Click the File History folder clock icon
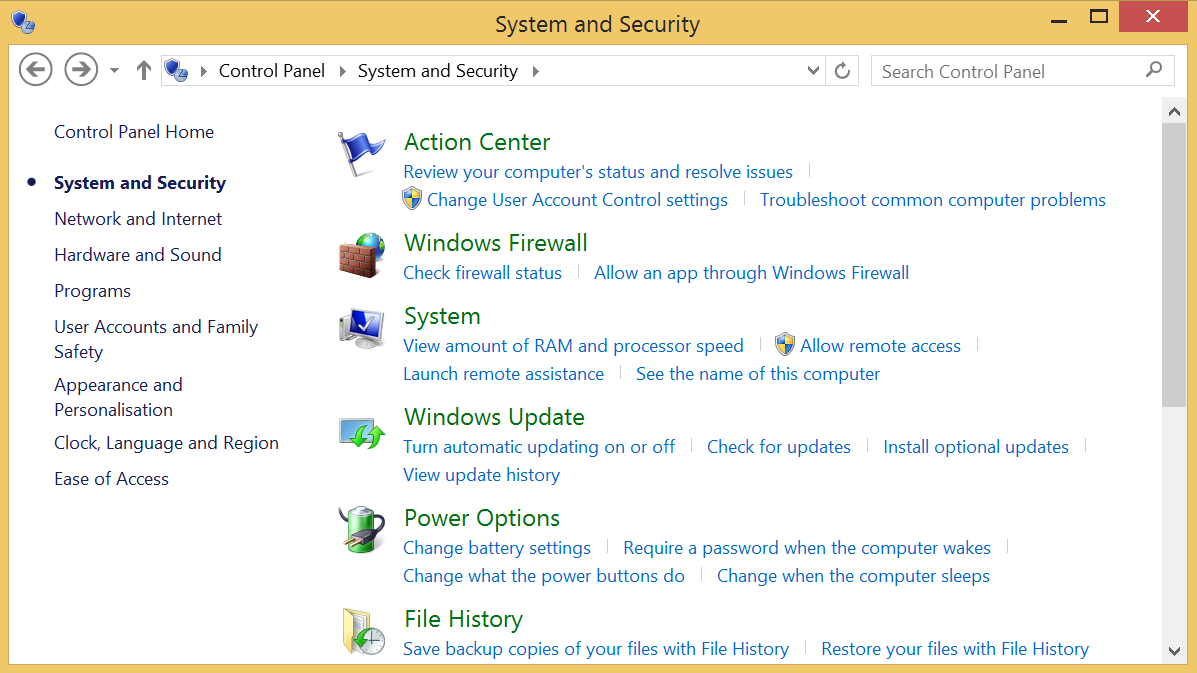Viewport: 1197px width, 673px height. coord(363,631)
